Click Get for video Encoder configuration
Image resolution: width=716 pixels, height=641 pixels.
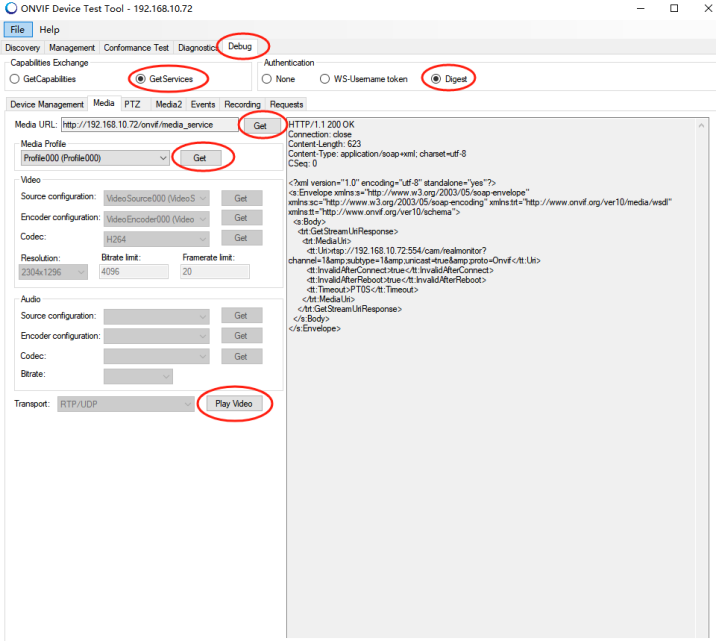(x=241, y=218)
